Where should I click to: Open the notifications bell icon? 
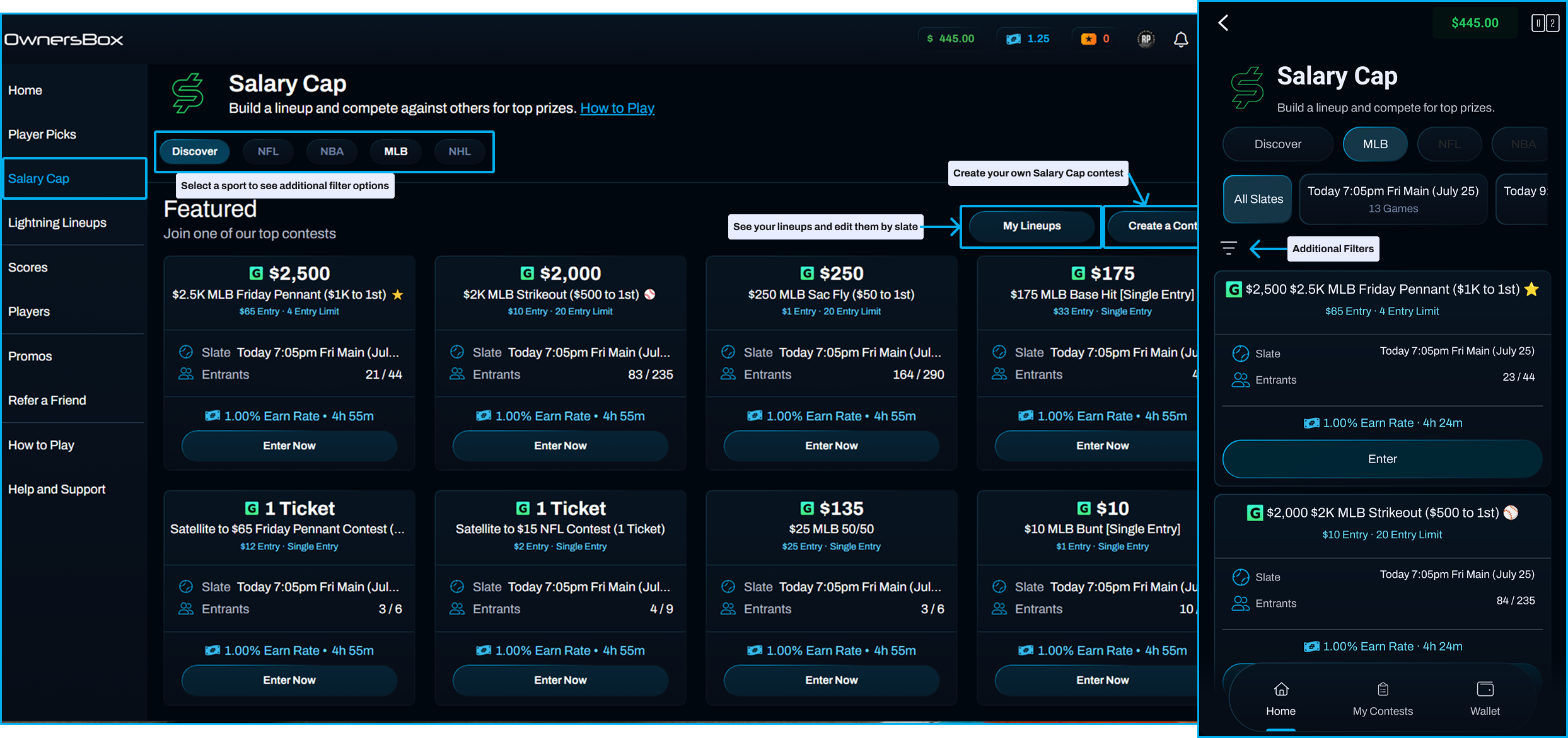[1180, 40]
